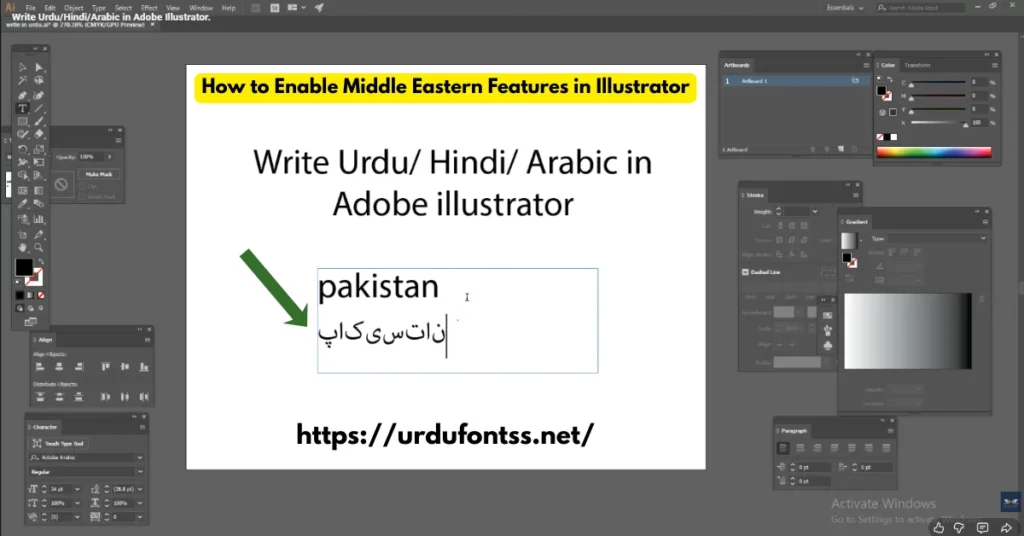
Task: Select the Direct Selection tool
Action: [x=39, y=67]
